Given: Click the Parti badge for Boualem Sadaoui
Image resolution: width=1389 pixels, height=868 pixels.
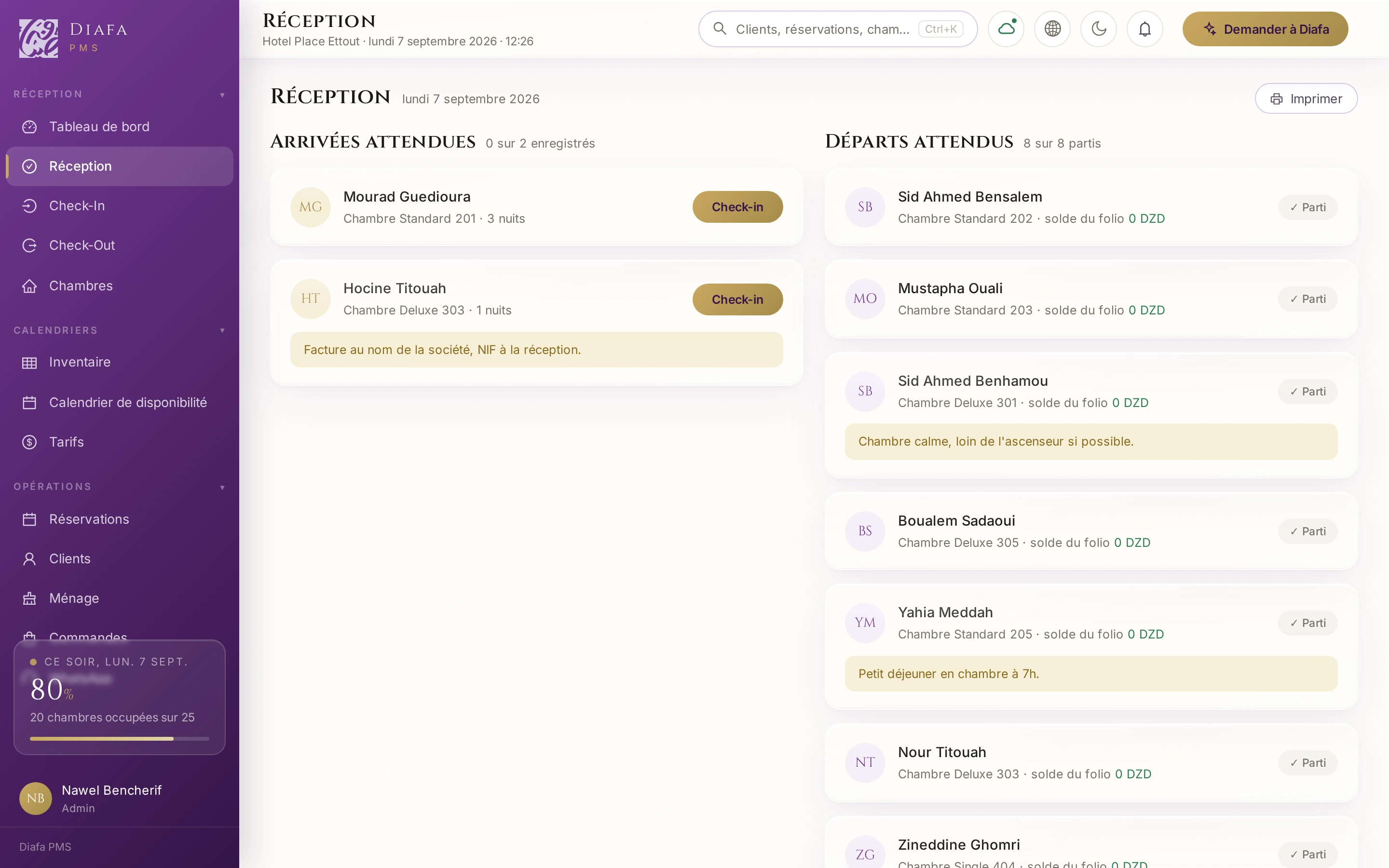Looking at the screenshot, I should (x=1307, y=531).
